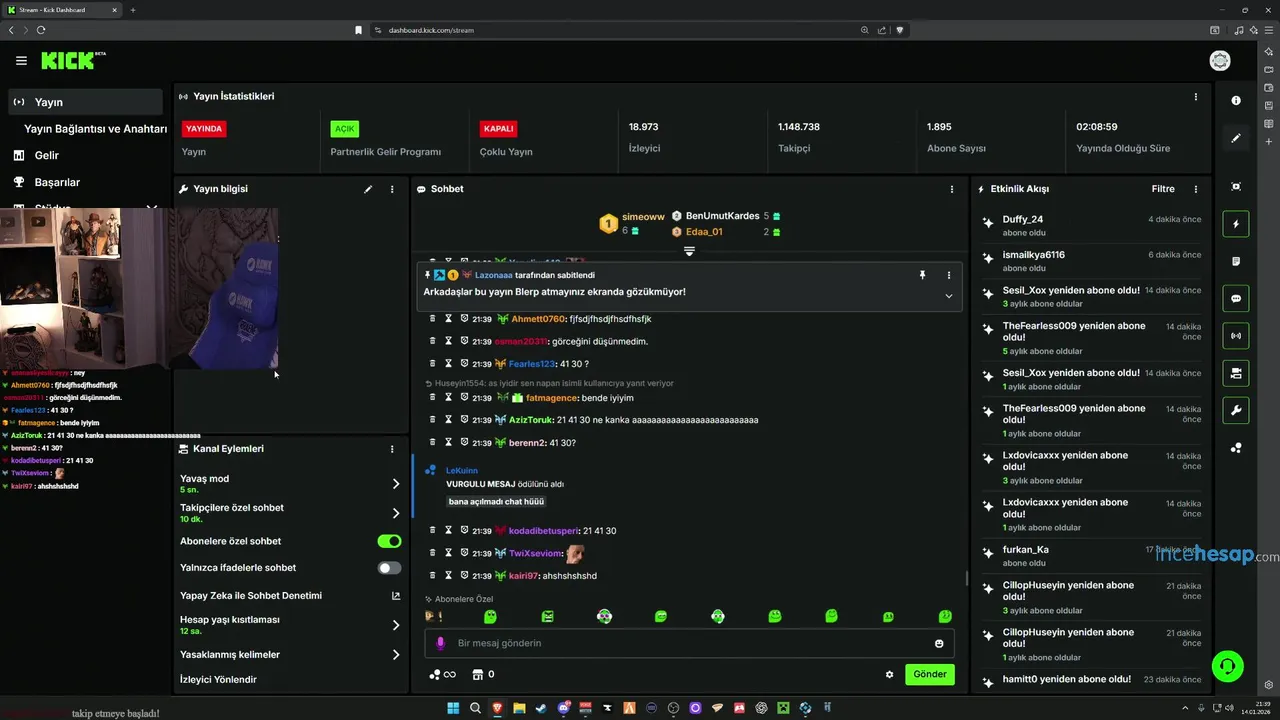Expand Hesap yaşı kısıtlaması settings
This screenshot has width=1280, height=720.
tap(396, 625)
